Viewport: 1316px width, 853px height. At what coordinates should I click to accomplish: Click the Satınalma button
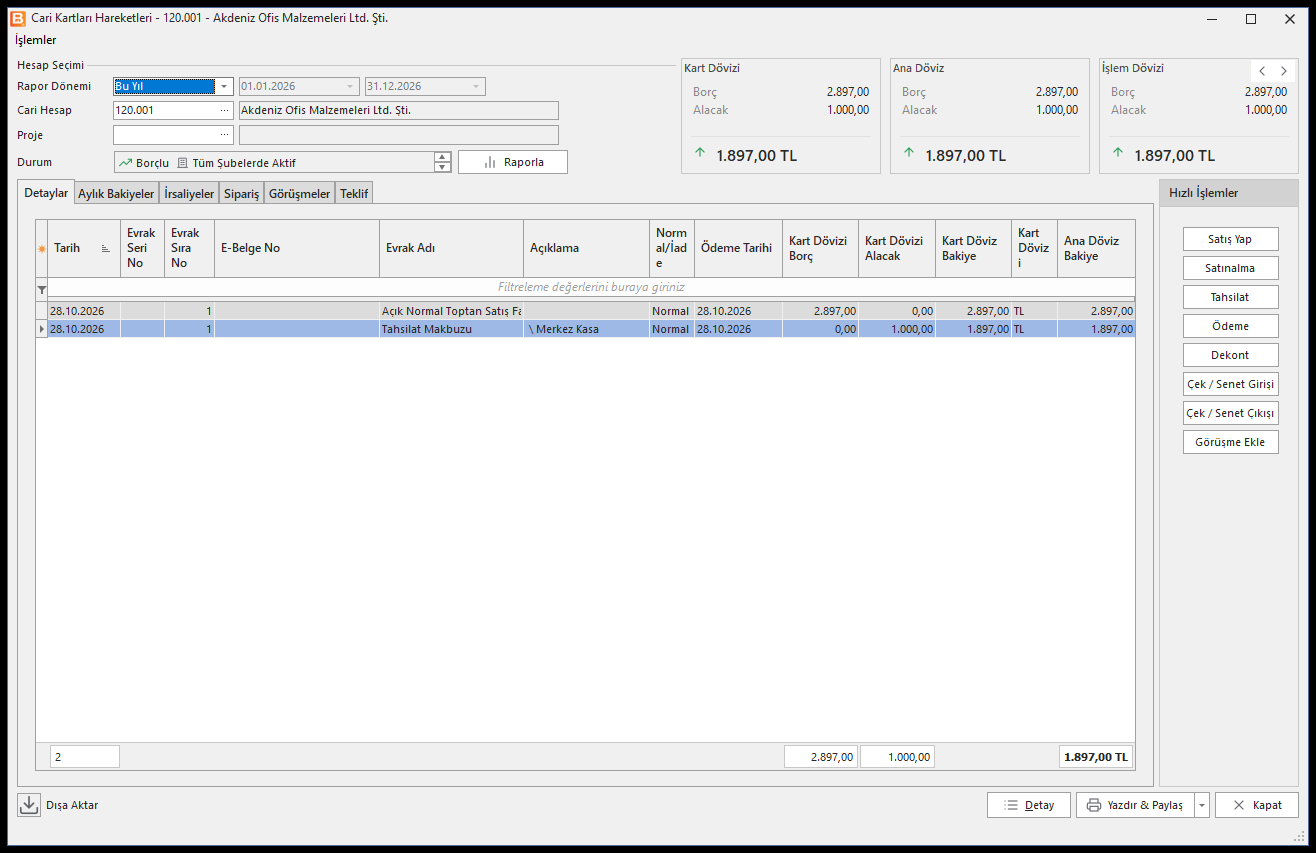point(1230,268)
